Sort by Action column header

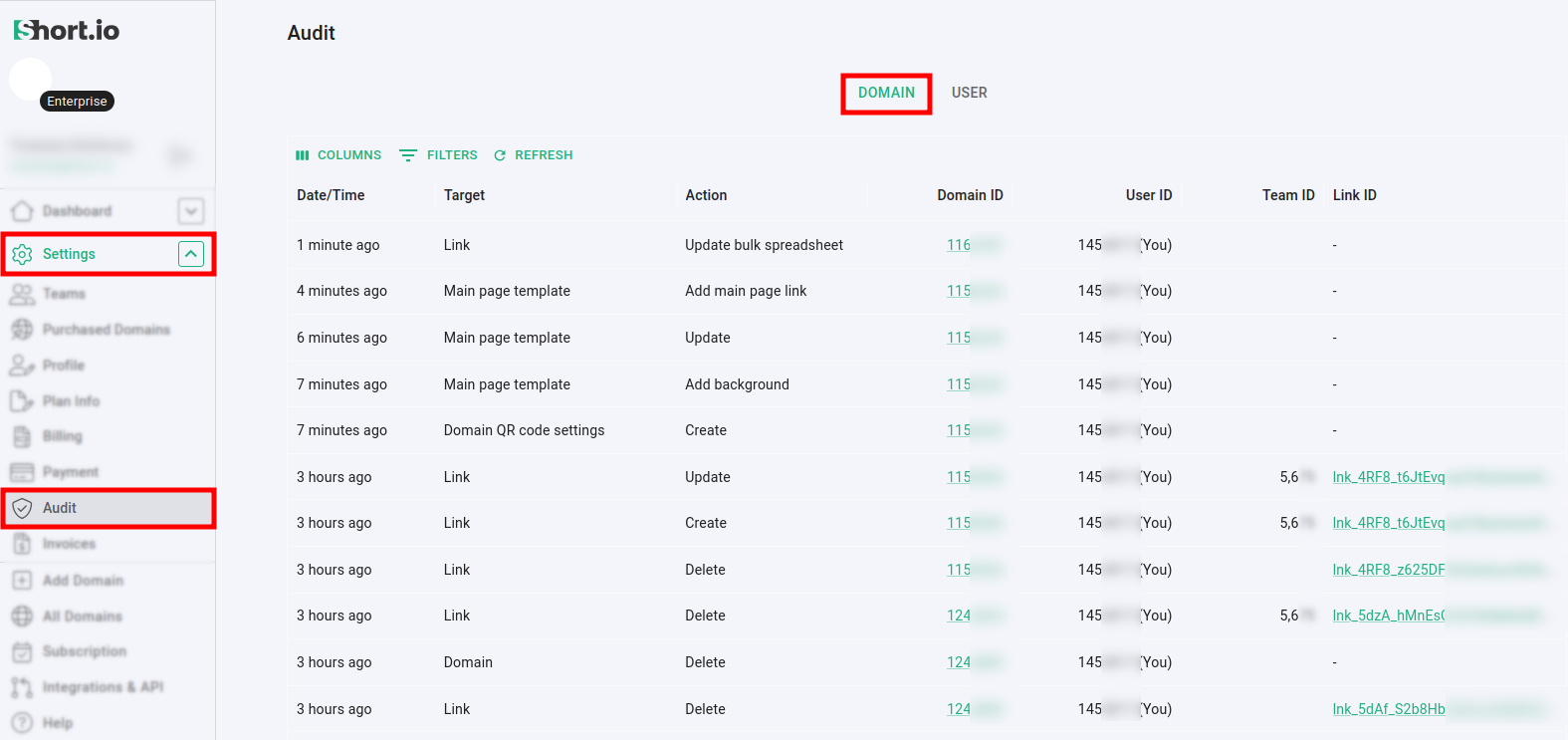pyautogui.click(x=706, y=195)
